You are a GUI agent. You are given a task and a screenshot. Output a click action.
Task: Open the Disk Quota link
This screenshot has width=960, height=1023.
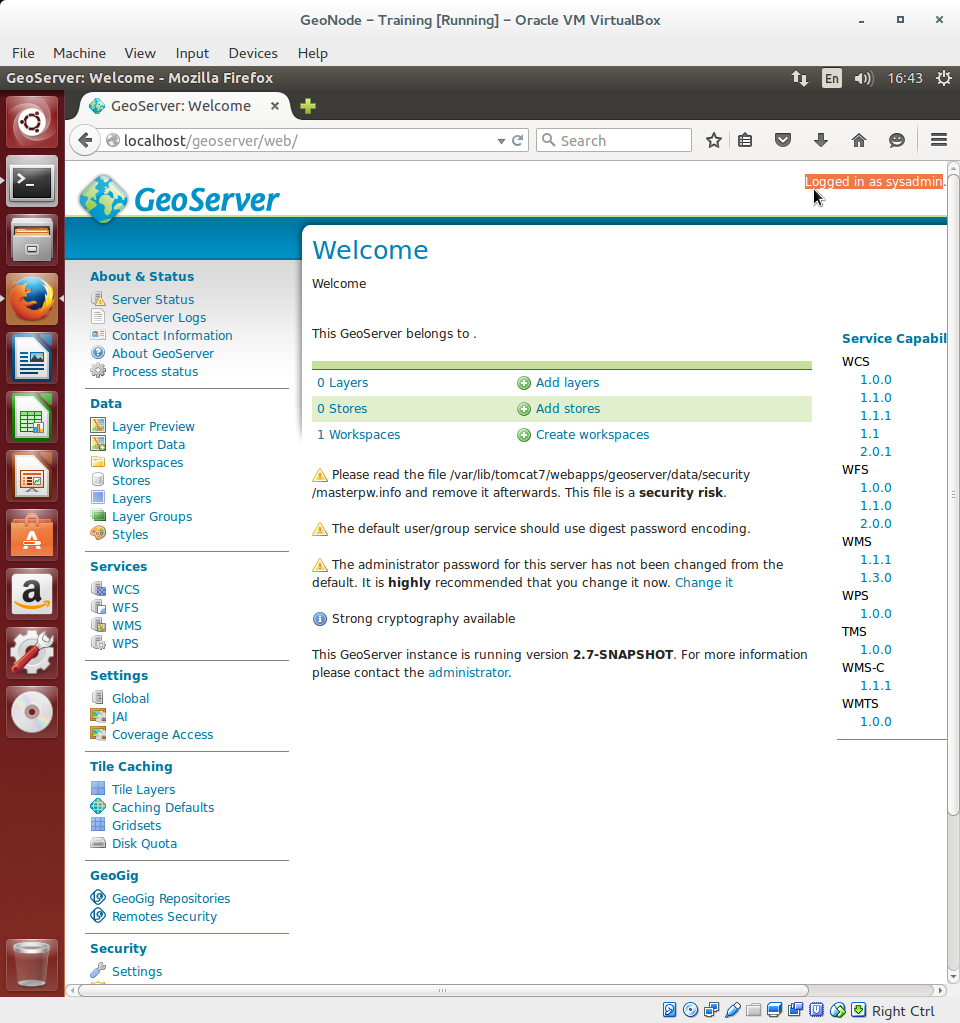[144, 844]
